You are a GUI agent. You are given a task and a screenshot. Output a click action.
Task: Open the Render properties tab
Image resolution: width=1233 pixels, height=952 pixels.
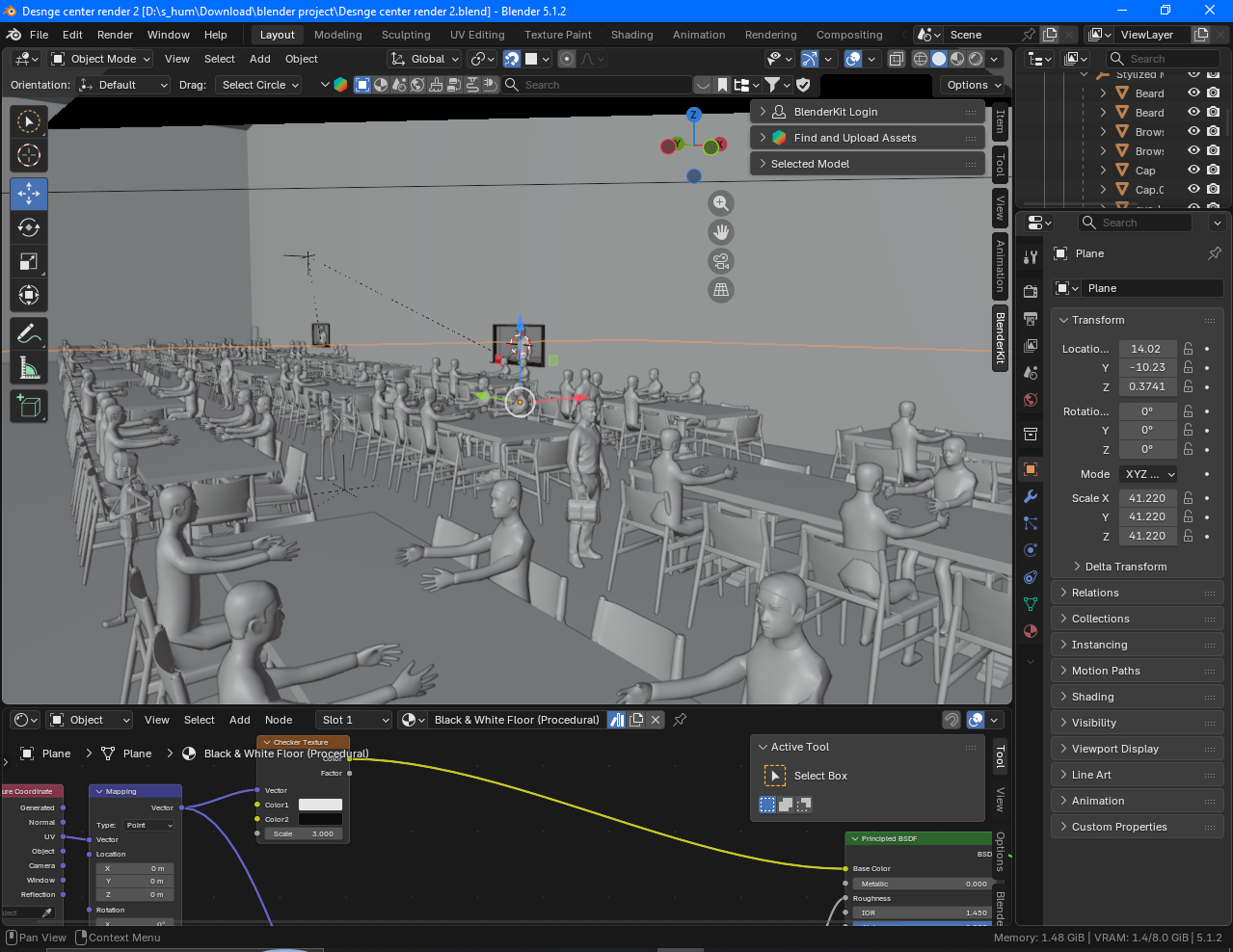1031,291
